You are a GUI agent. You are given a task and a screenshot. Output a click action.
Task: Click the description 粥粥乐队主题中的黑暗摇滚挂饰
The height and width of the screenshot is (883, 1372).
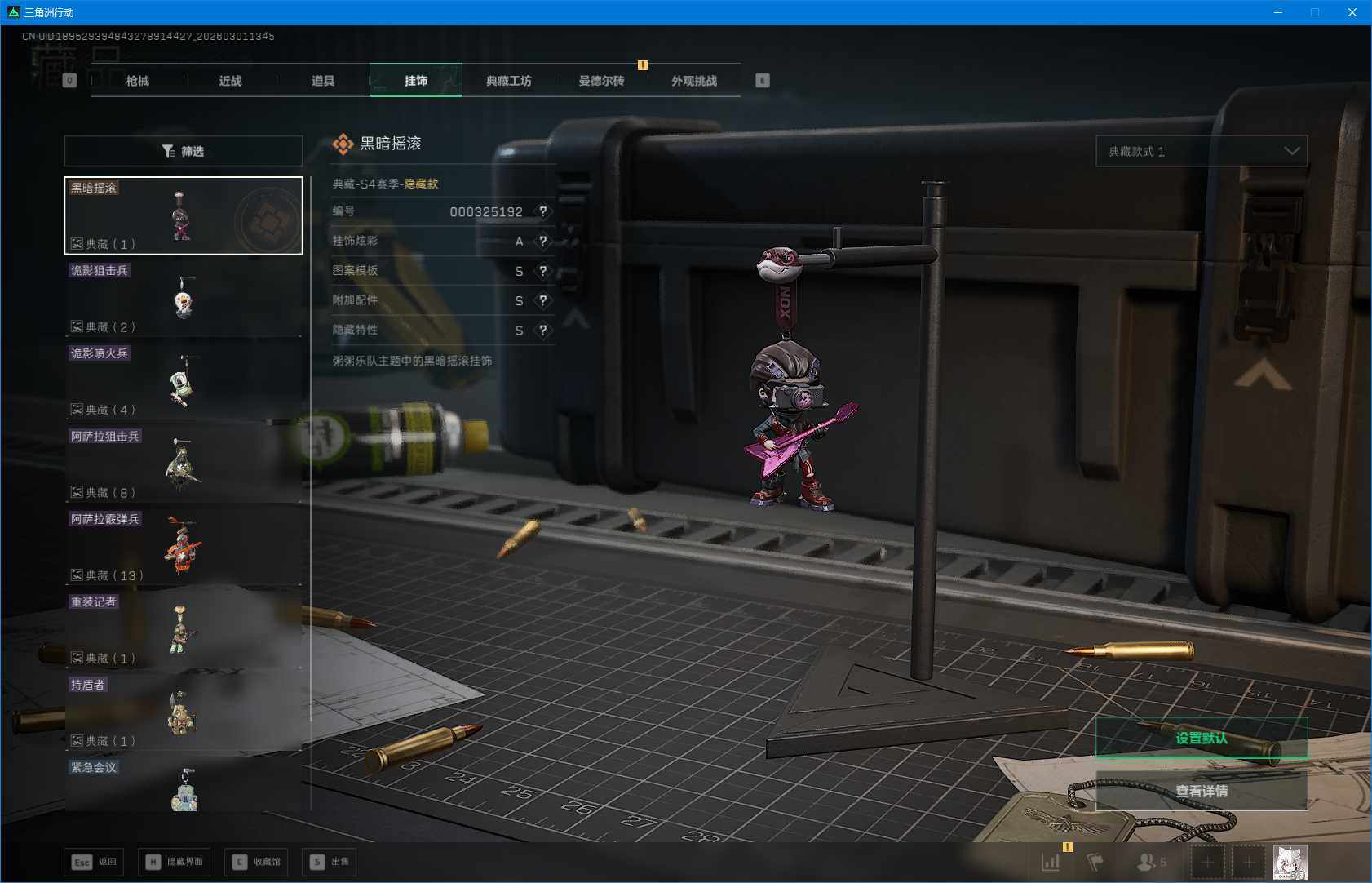[x=412, y=361]
